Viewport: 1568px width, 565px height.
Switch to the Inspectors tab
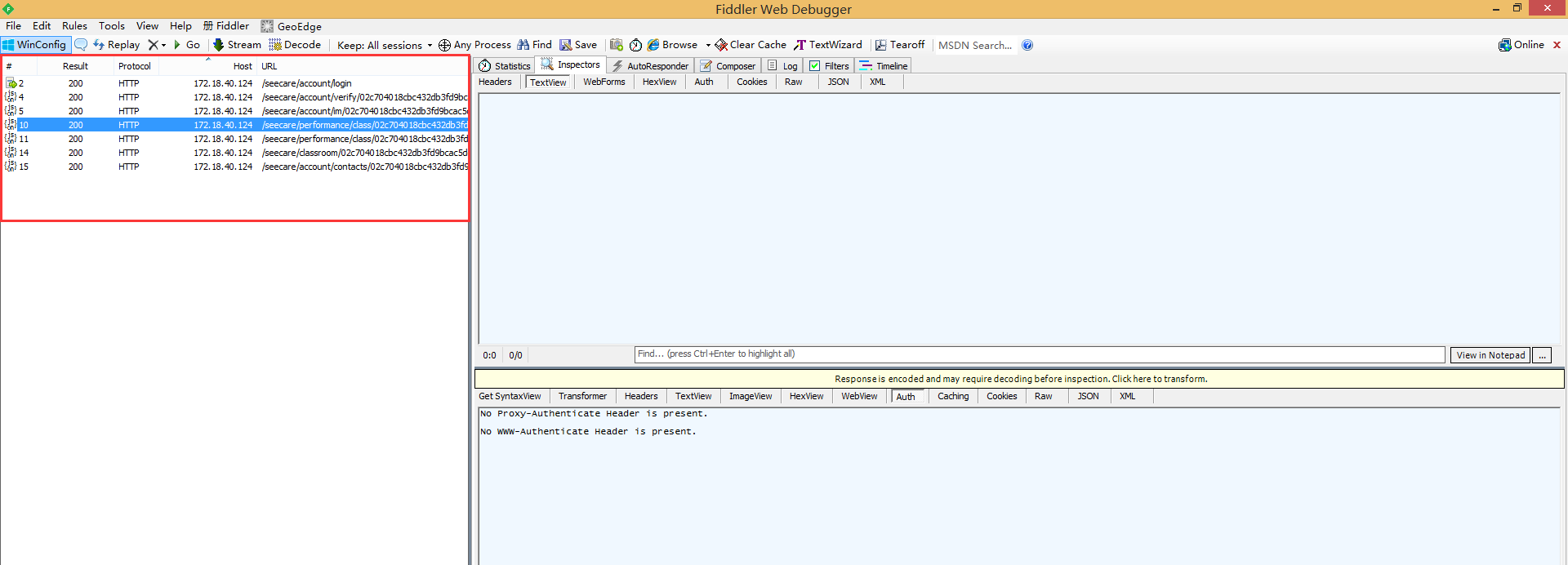(571, 65)
